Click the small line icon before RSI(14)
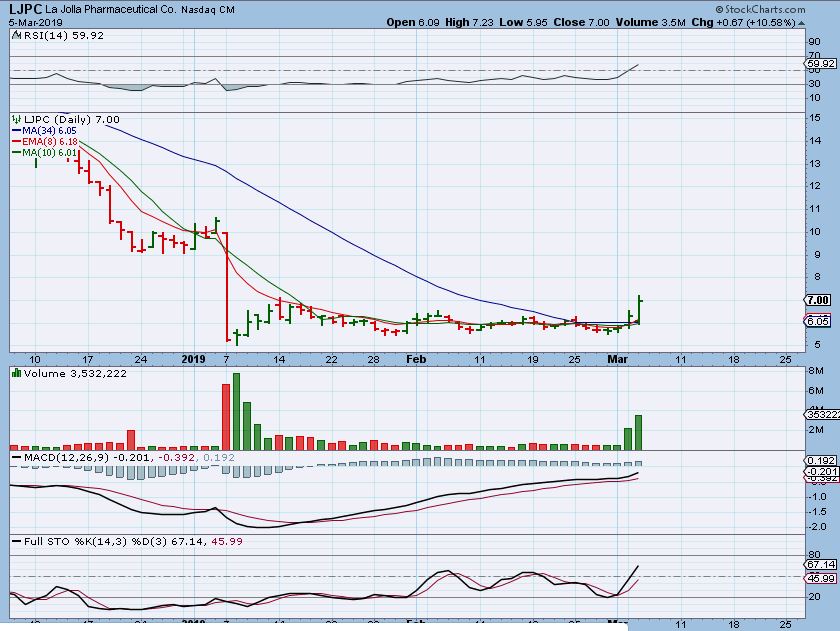Screen dimensions: 840x631 point(17,35)
